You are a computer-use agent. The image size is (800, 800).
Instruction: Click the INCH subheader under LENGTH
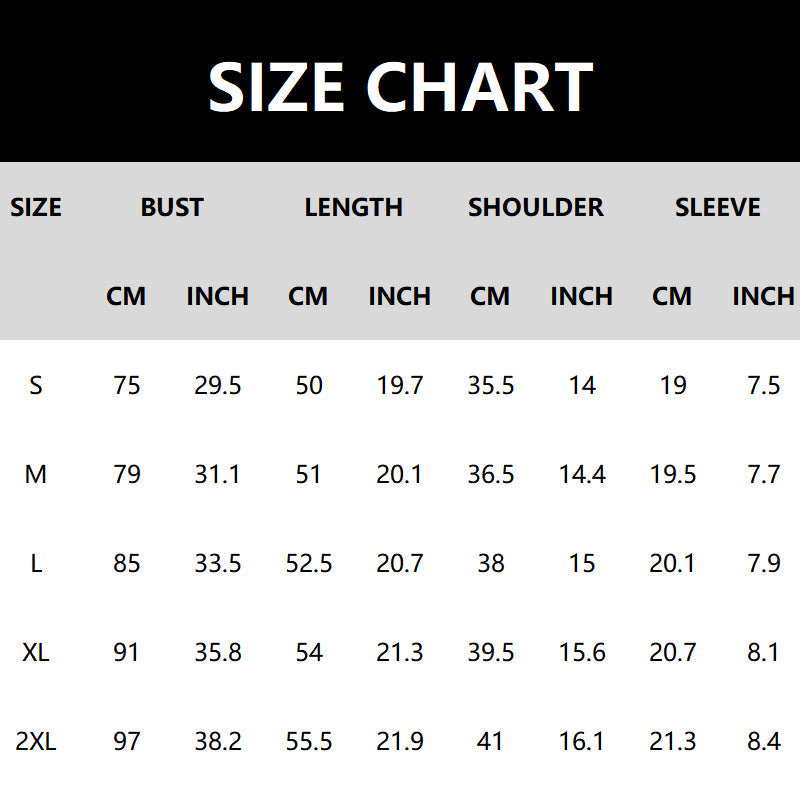tap(399, 297)
